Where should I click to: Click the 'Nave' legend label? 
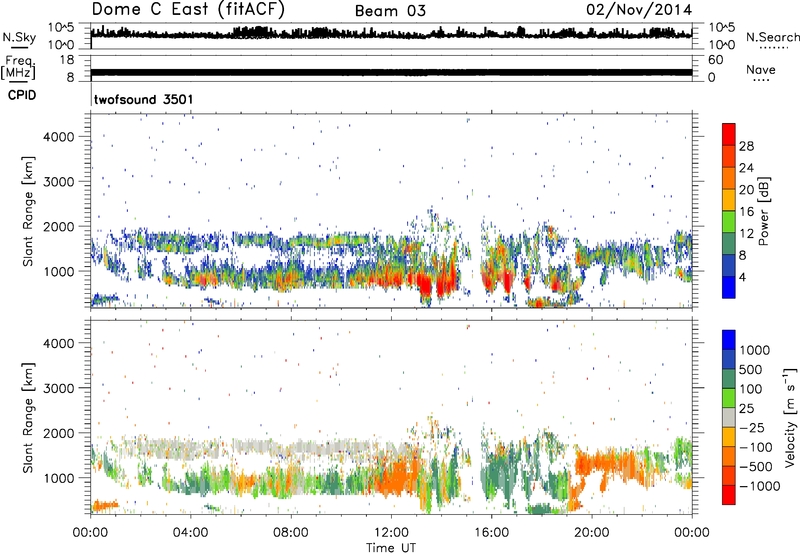pyautogui.click(x=761, y=69)
